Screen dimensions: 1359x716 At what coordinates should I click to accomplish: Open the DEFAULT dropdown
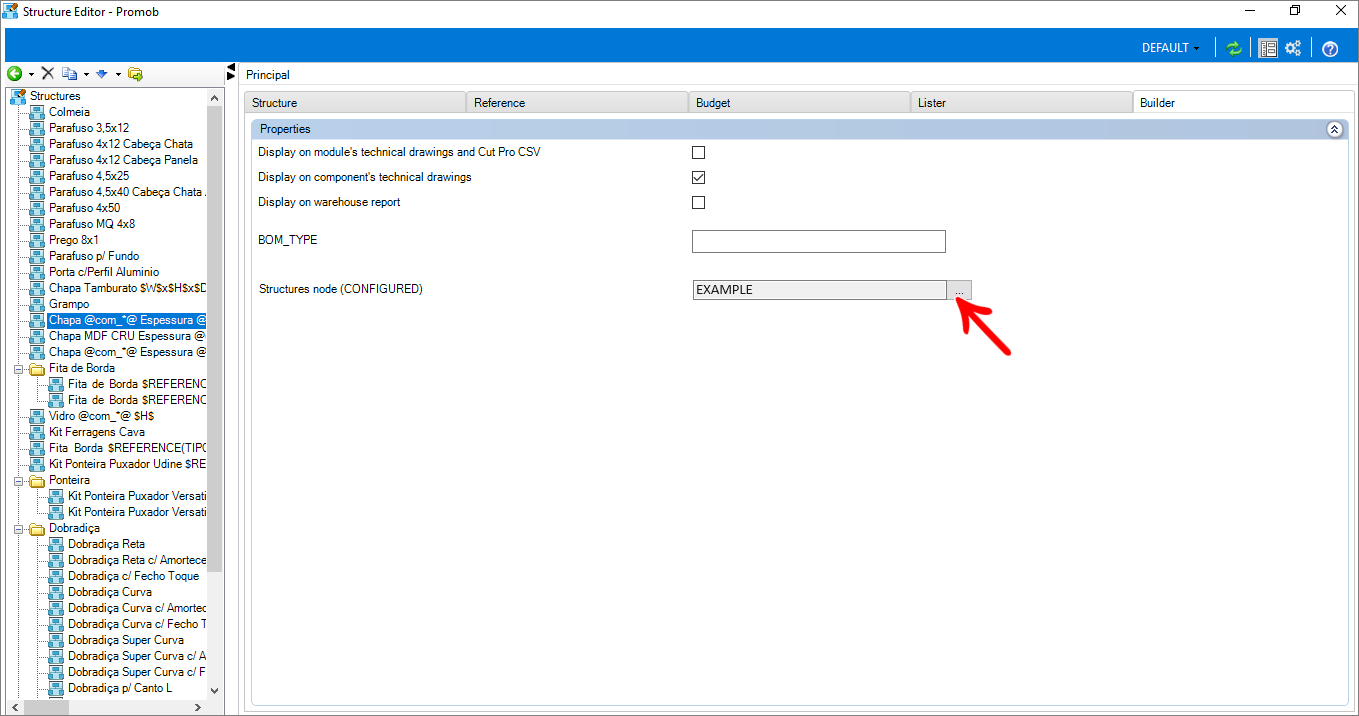point(1171,48)
